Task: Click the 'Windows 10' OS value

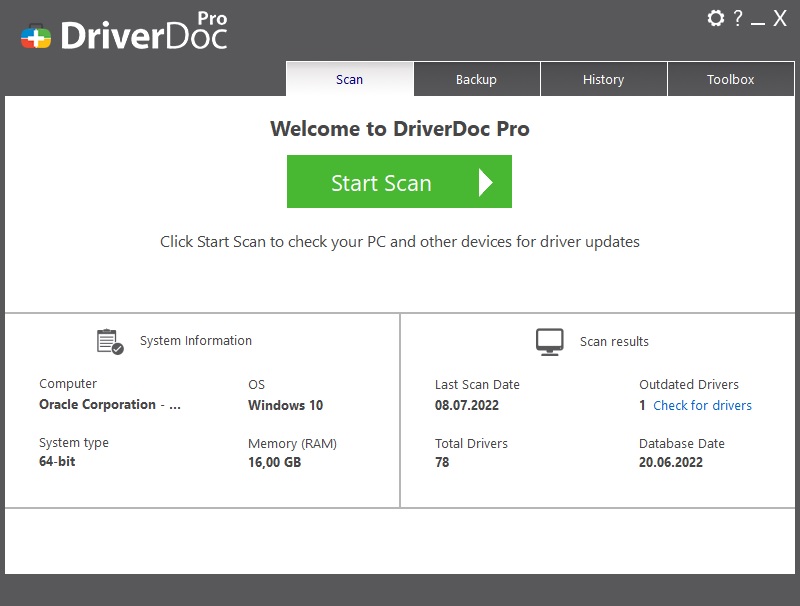Action: (285, 406)
